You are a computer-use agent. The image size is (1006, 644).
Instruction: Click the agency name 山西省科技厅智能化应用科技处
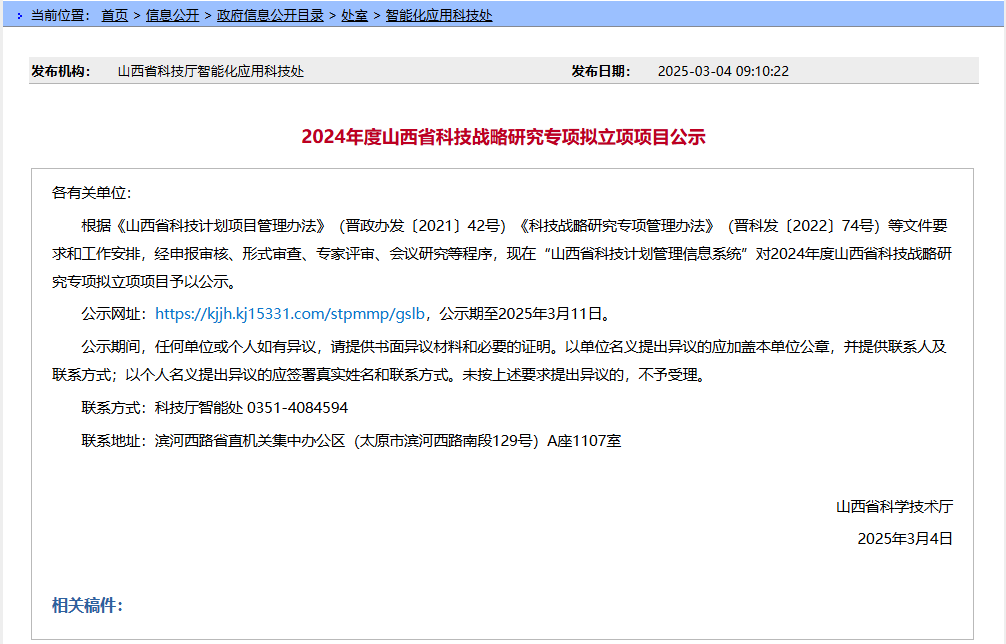click(x=210, y=71)
